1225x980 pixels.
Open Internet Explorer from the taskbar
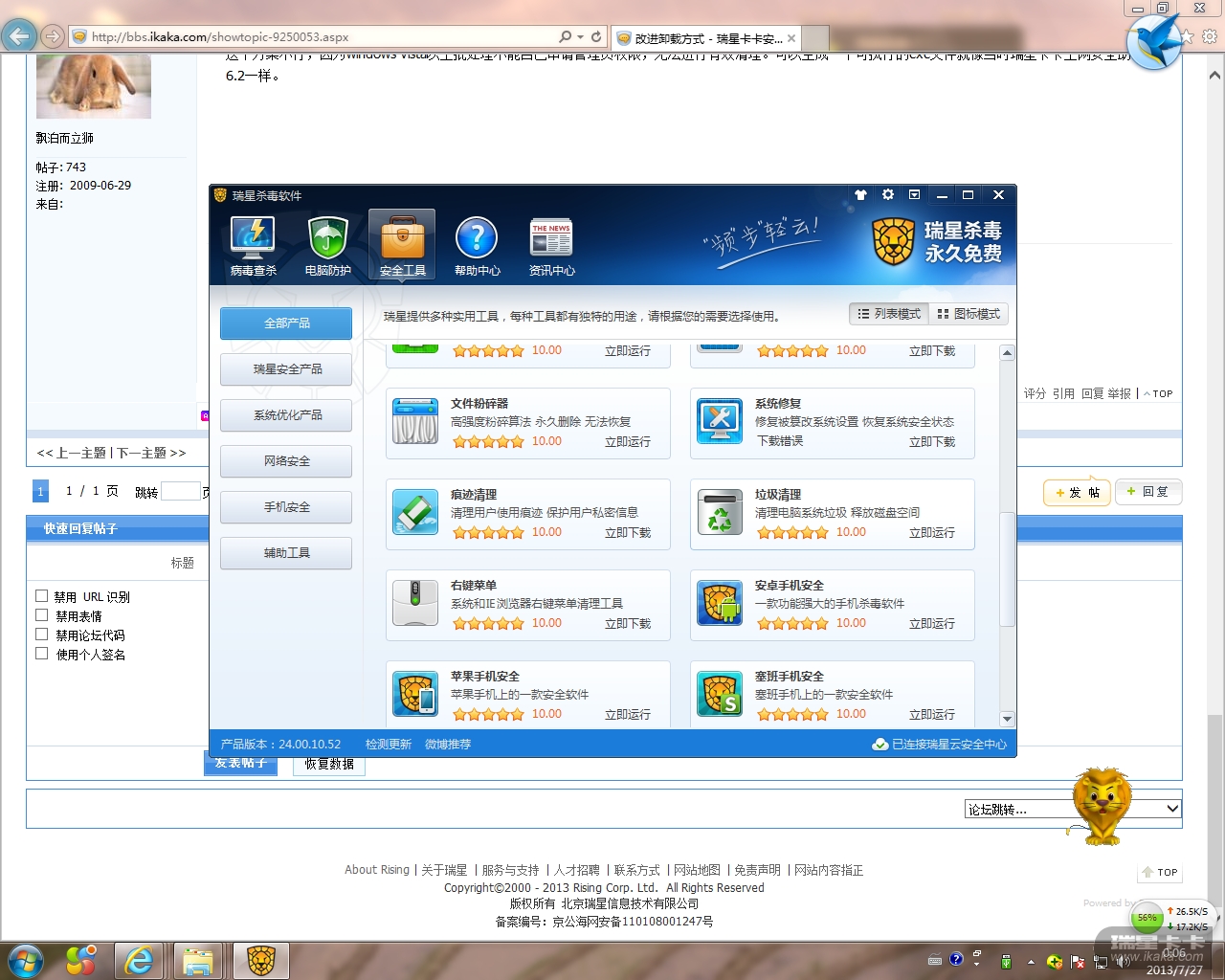pyautogui.click(x=139, y=961)
